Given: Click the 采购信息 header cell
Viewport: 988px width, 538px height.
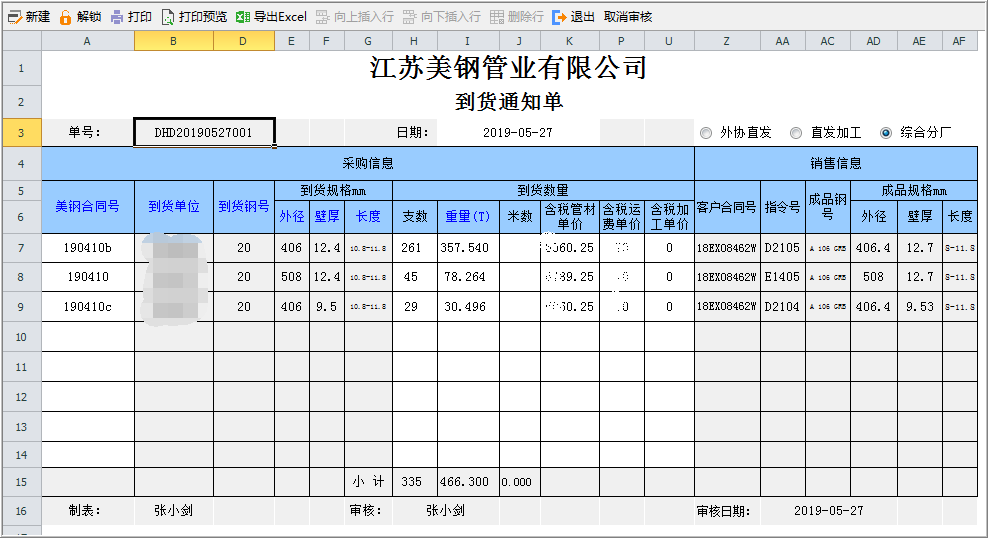Looking at the screenshot, I should [368, 163].
